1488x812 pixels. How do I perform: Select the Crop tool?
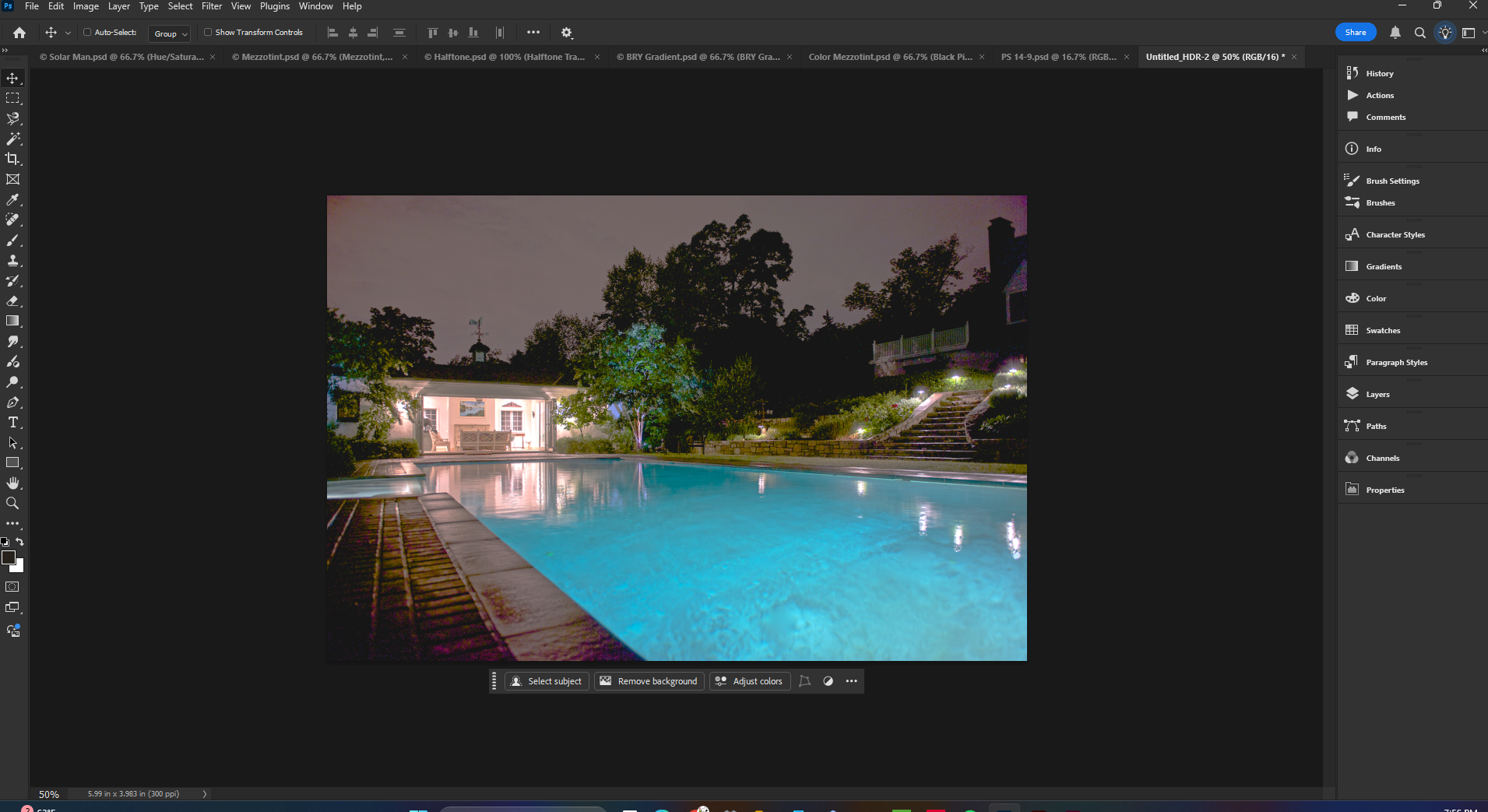click(12, 159)
